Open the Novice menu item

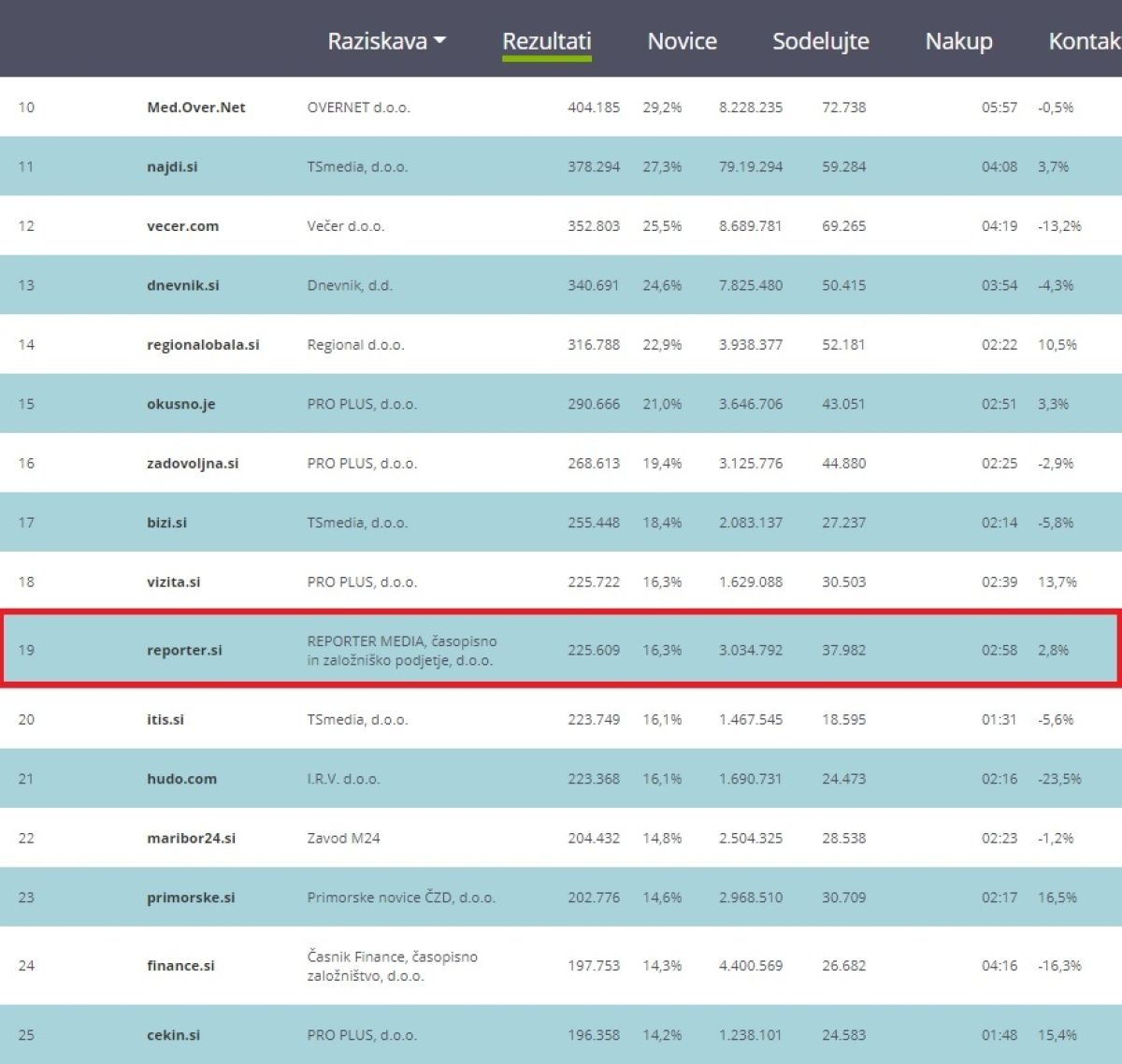682,41
